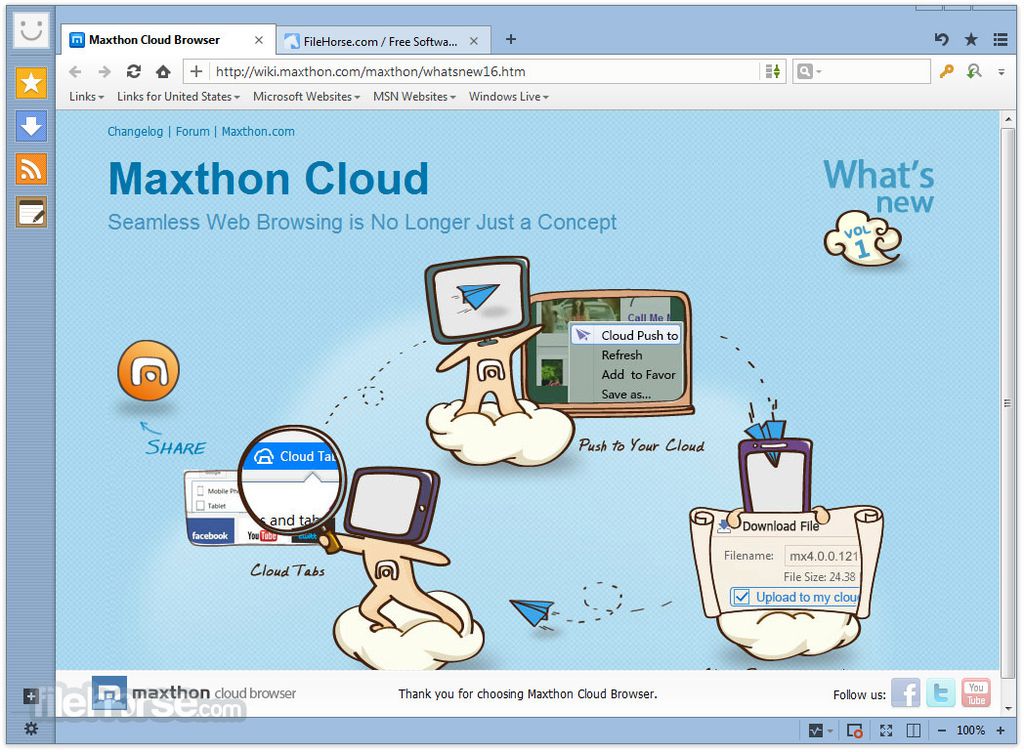Reopen closed tab with undo icon

pos(941,39)
